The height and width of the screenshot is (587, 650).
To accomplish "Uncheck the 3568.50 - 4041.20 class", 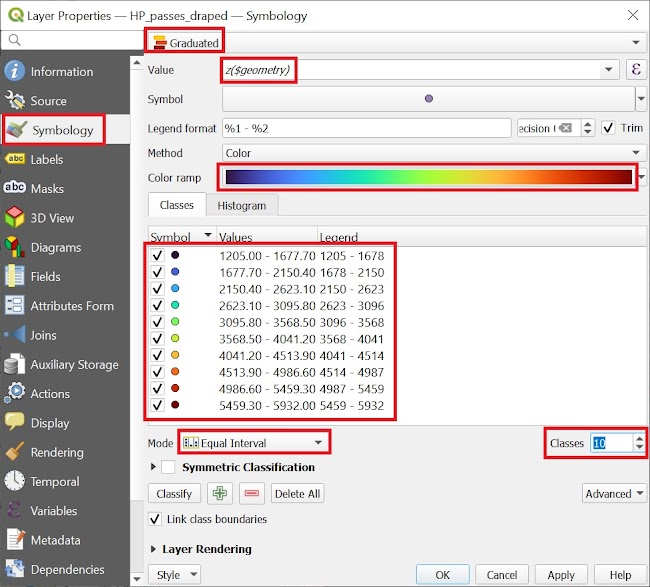I will [x=158, y=338].
